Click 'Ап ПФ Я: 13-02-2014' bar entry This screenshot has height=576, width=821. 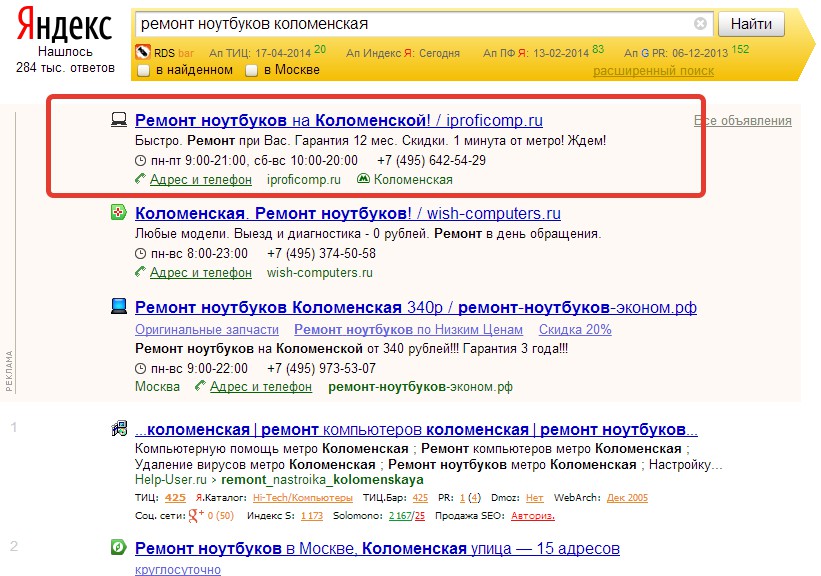543,52
